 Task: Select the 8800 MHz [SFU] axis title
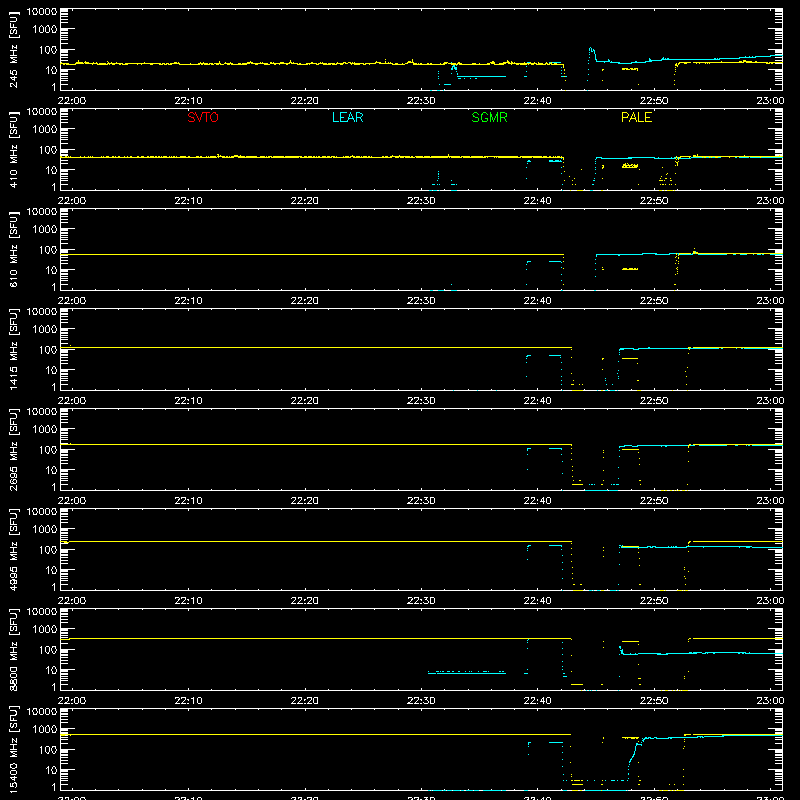14,650
